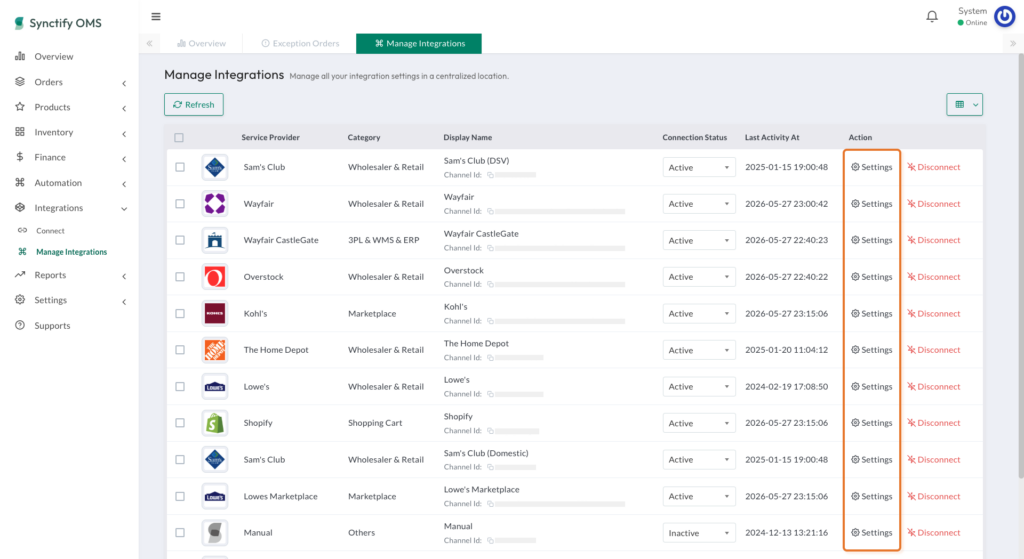1024x559 pixels.
Task: Open Connect under Integrations
Action: (50, 231)
